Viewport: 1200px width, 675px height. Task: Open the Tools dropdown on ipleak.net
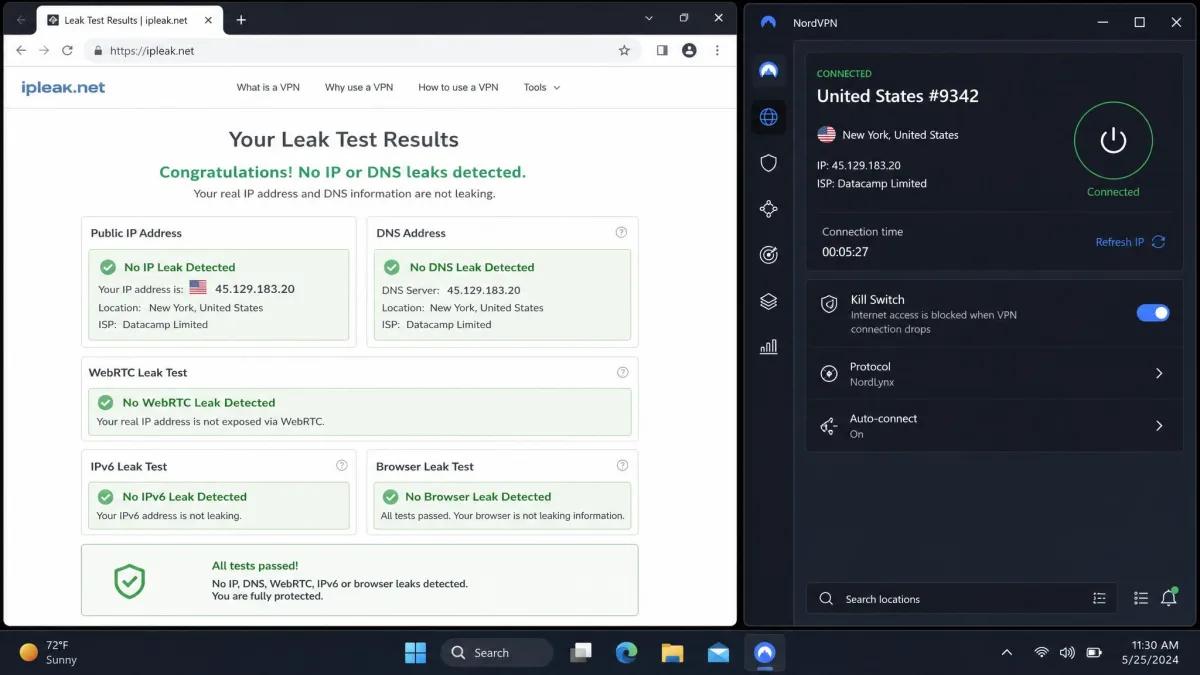[x=541, y=87]
